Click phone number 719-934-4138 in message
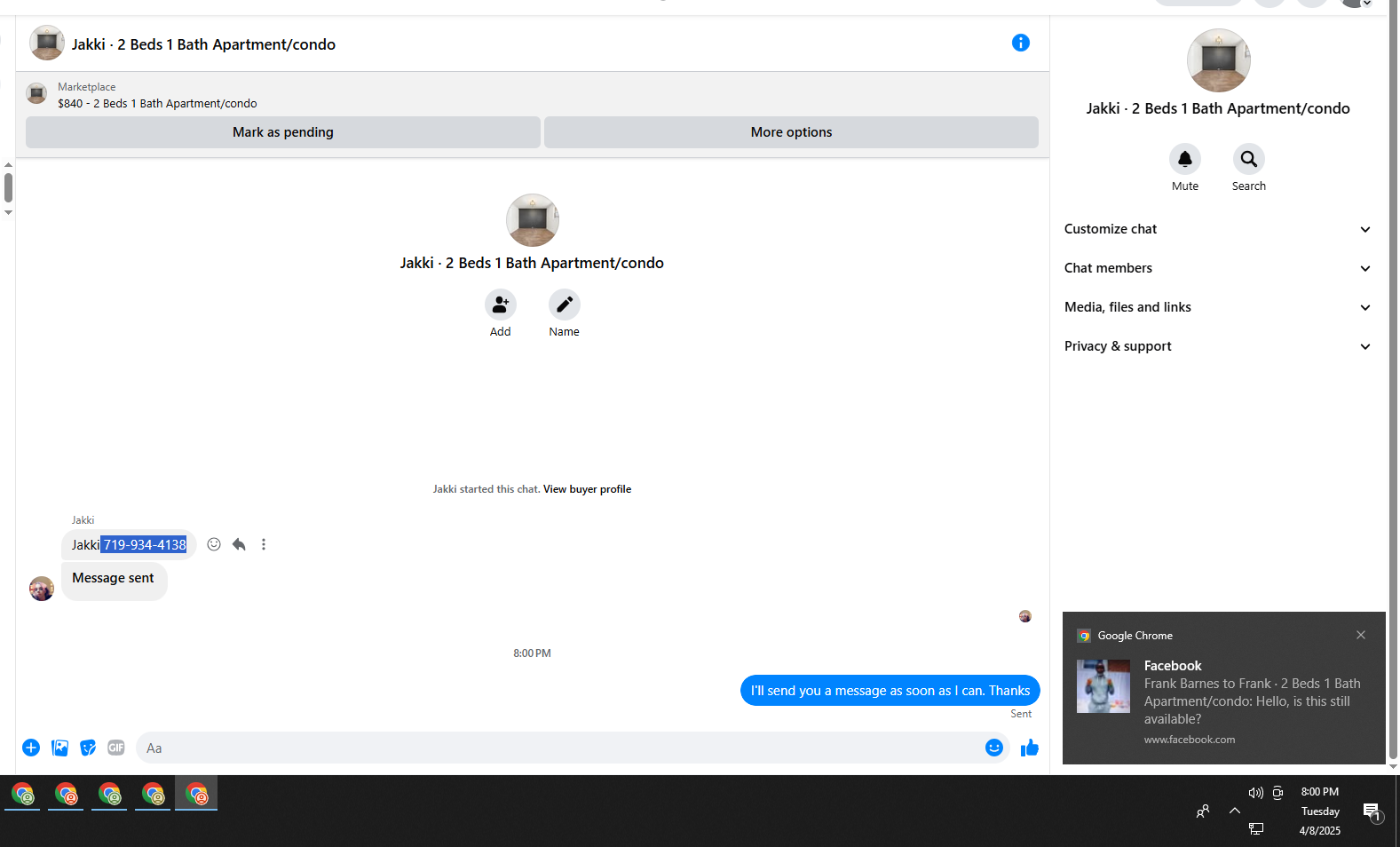The image size is (1400, 847). tap(145, 545)
